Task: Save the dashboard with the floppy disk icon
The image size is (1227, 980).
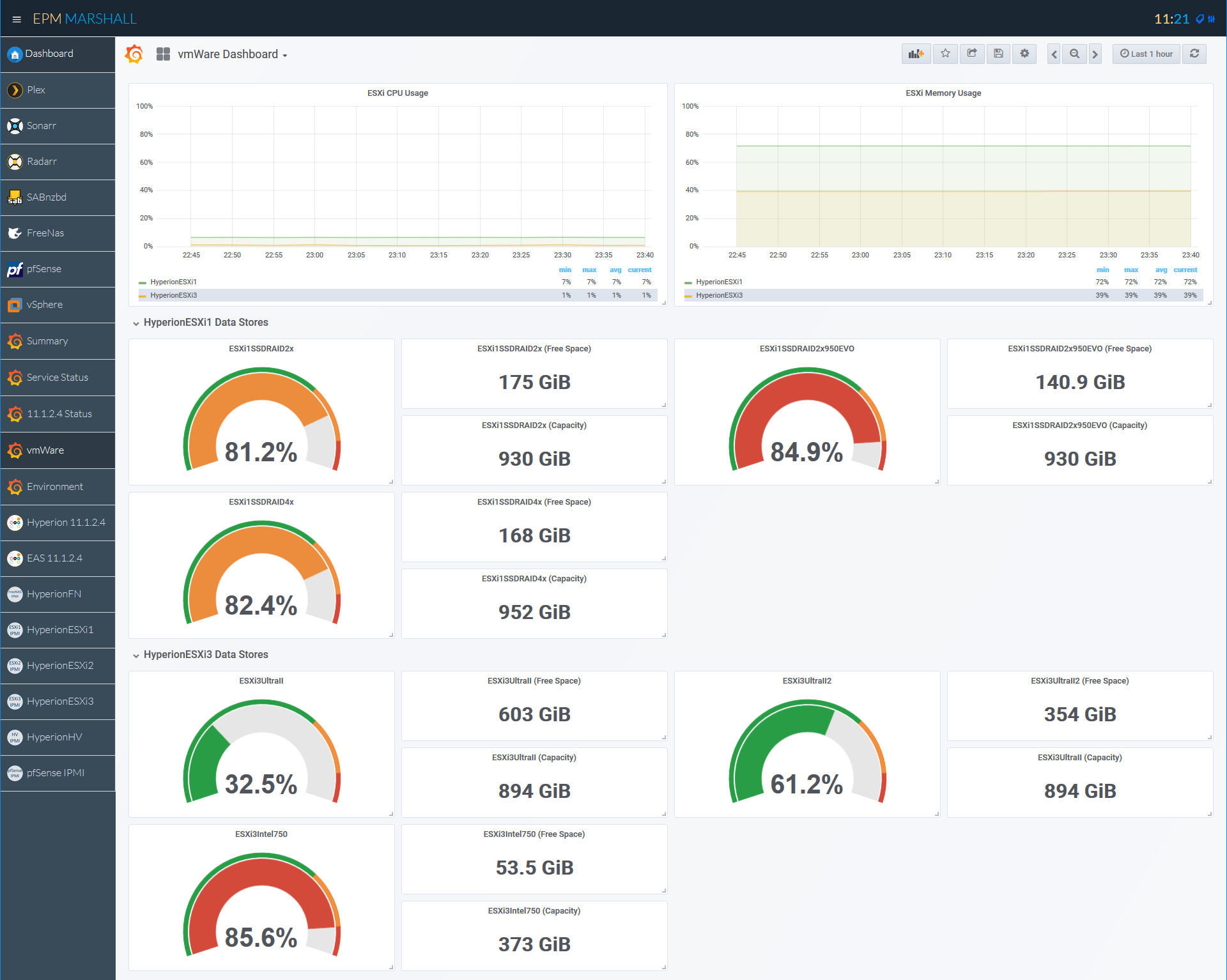Action: [x=998, y=54]
